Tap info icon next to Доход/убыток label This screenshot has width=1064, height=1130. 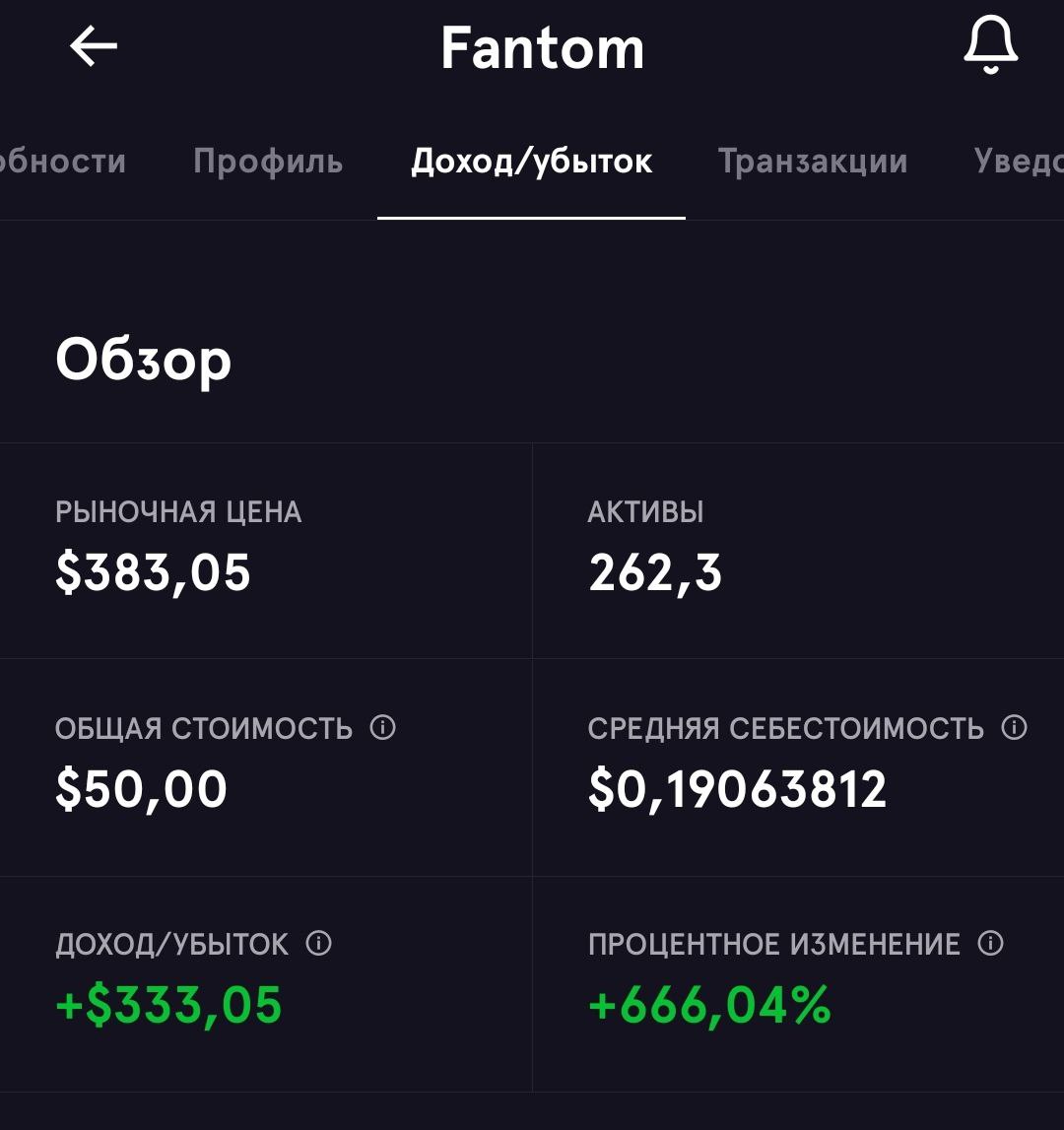(318, 943)
